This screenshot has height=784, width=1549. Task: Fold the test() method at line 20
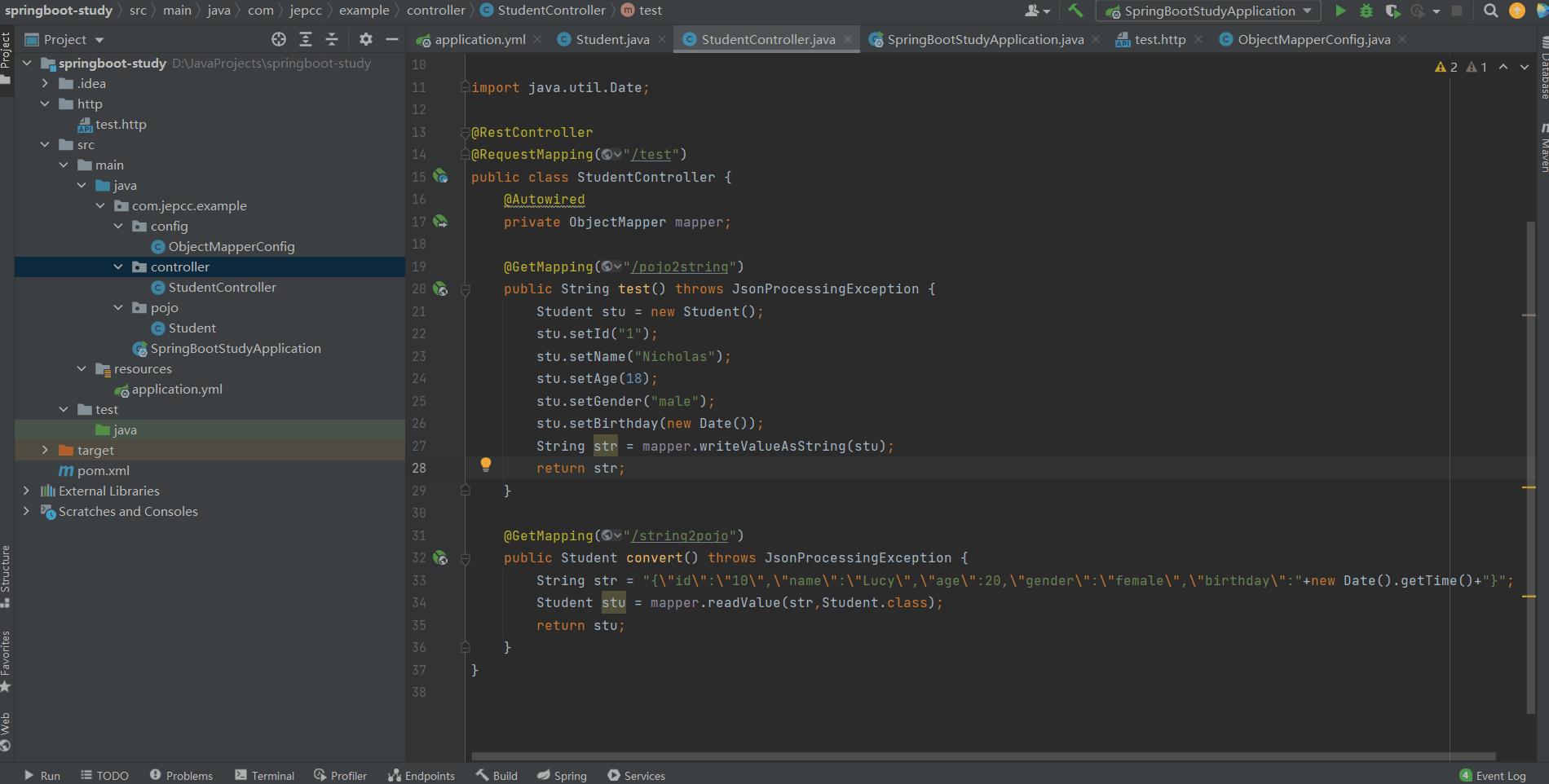coord(465,289)
